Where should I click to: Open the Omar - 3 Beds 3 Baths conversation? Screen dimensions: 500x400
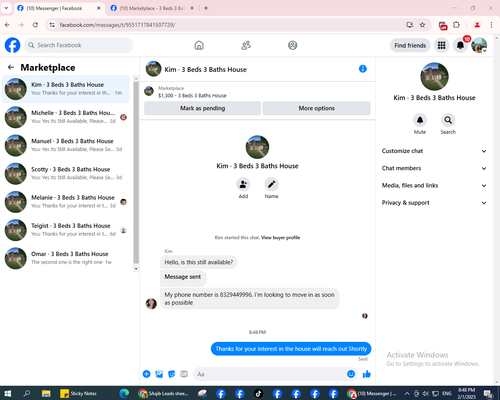click(66, 258)
